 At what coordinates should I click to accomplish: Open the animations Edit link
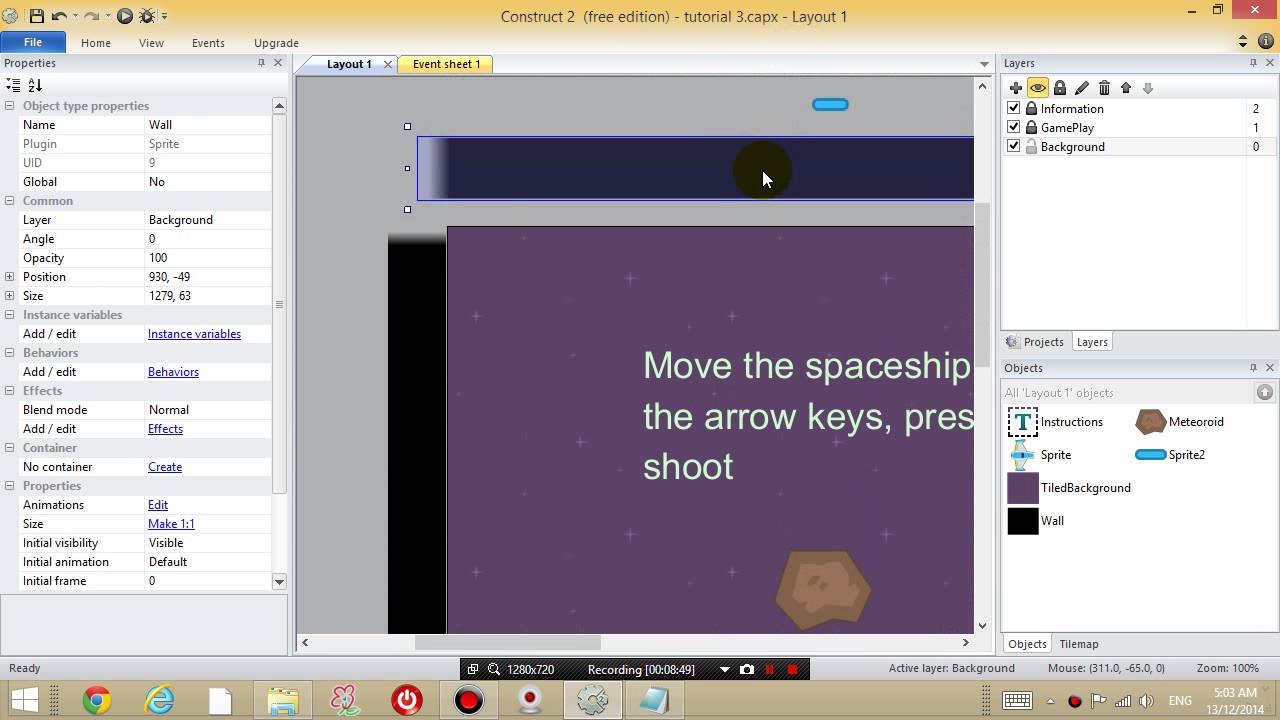tap(158, 505)
